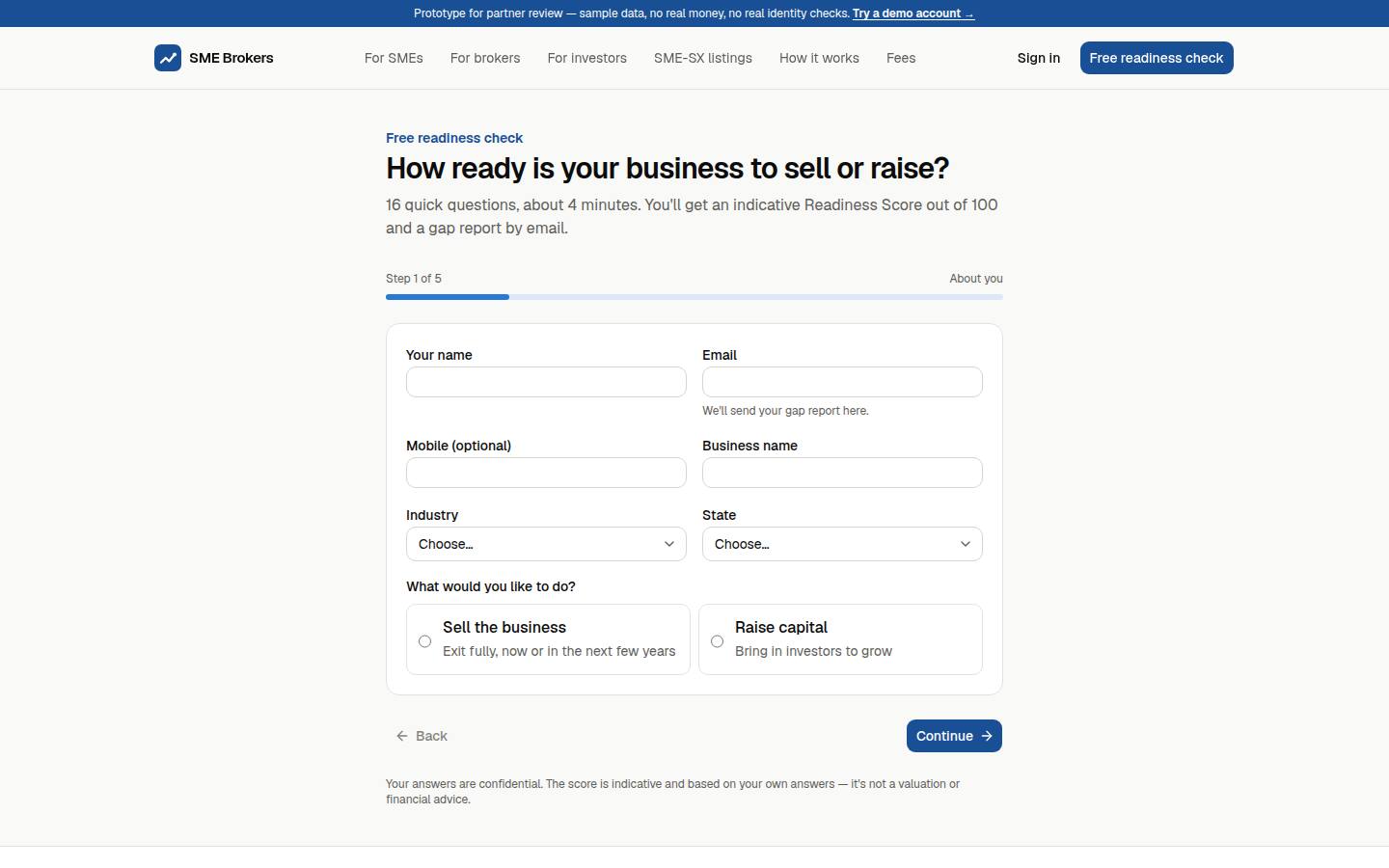This screenshot has height=868, width=1389.
Task: Click the Step 1 of 5 progress bar
Action: click(x=694, y=297)
